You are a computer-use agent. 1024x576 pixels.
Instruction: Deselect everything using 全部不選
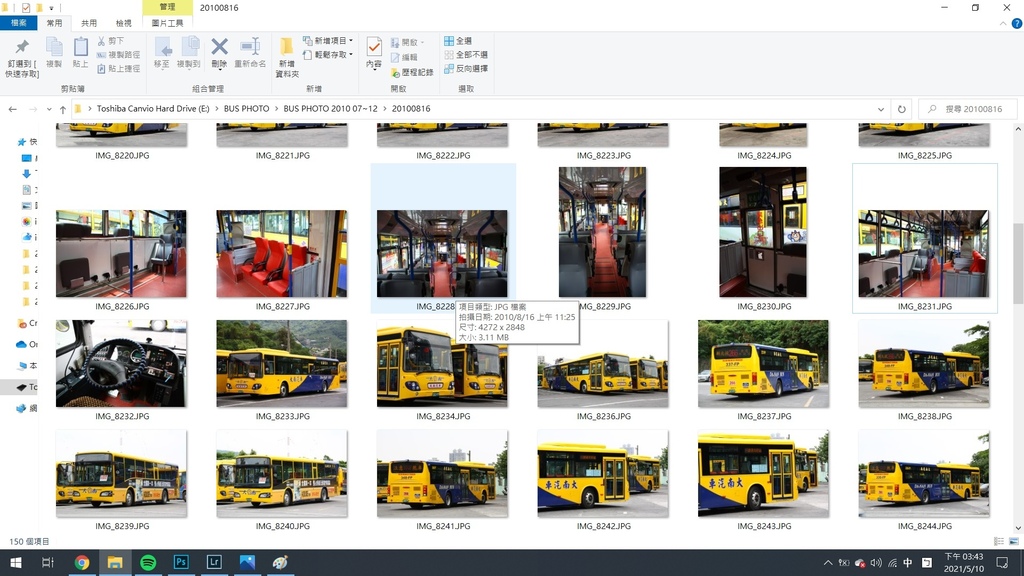point(465,55)
